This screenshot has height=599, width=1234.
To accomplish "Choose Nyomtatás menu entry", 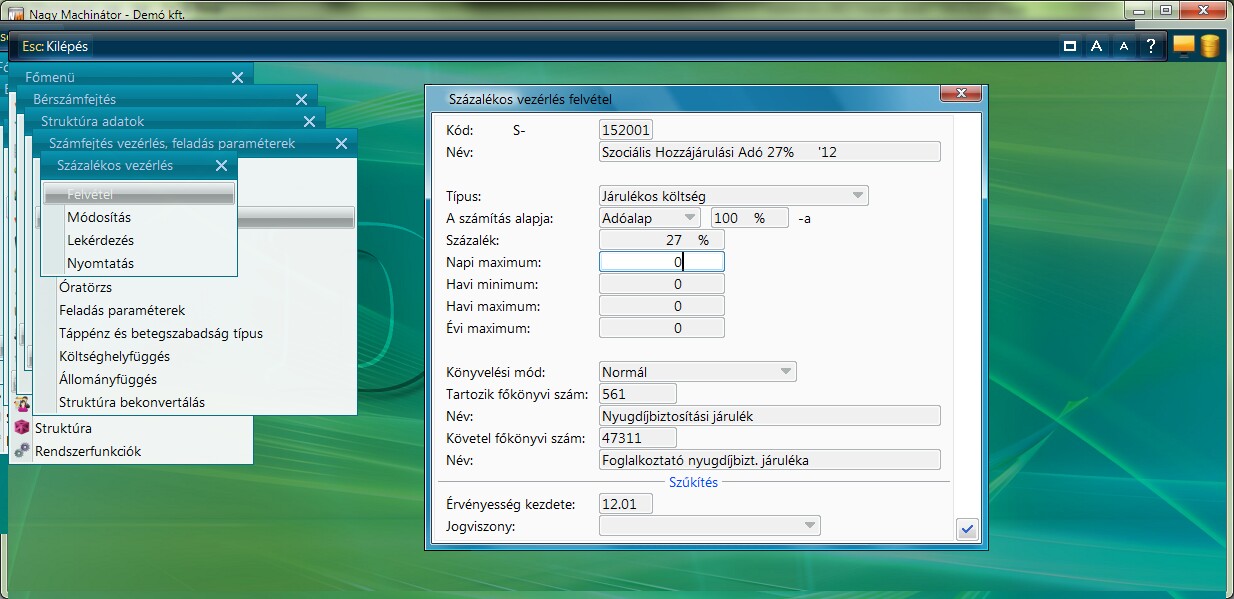I will coord(100,263).
